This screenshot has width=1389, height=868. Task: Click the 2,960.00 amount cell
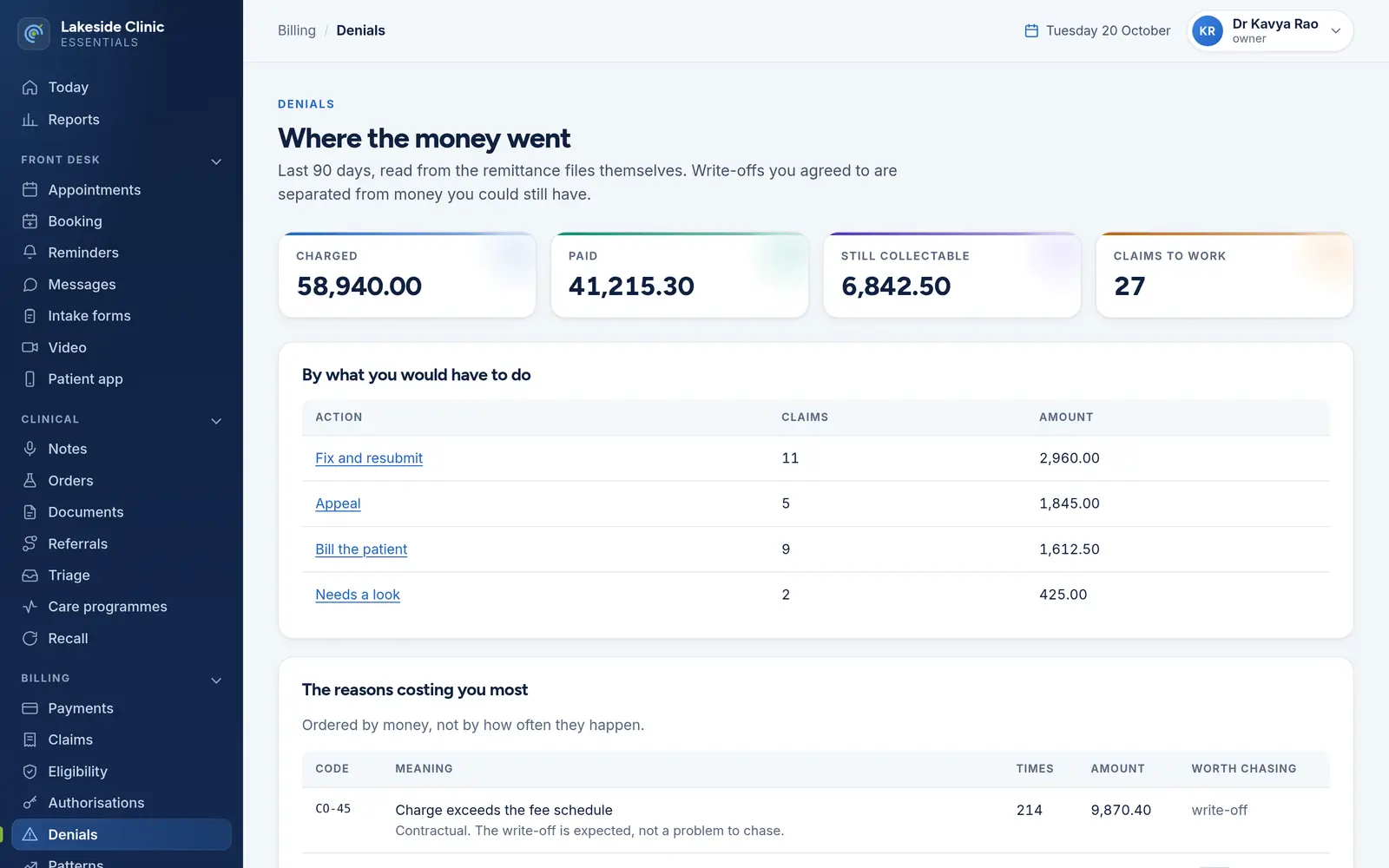(1070, 458)
